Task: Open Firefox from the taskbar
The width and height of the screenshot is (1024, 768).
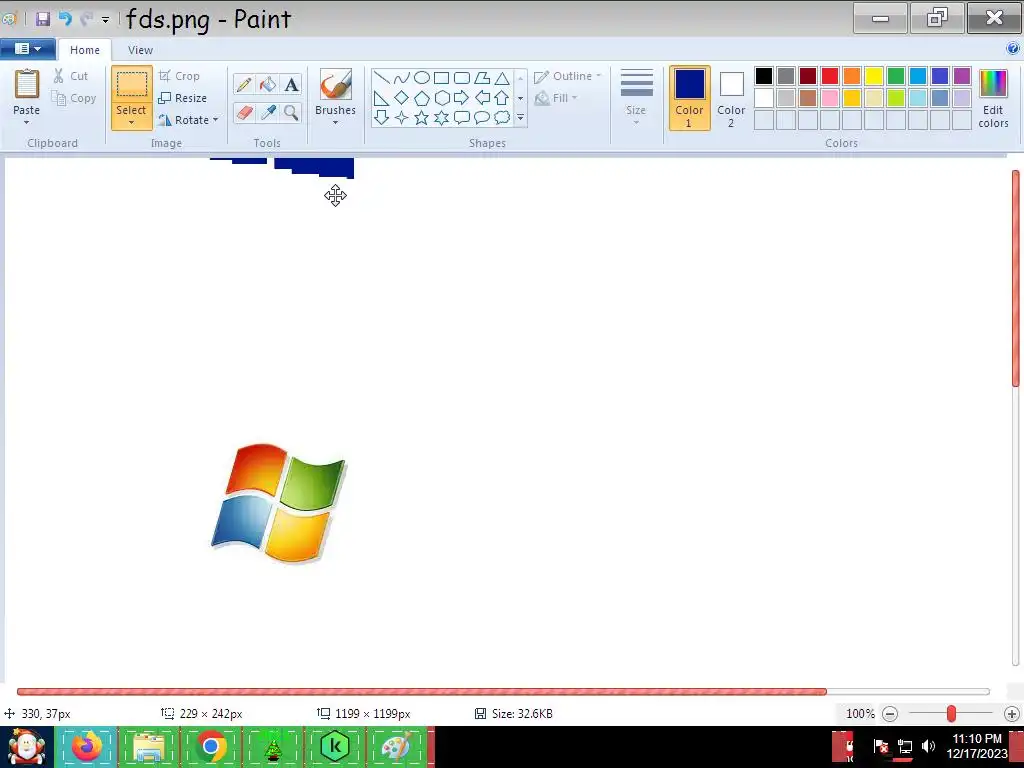Action: 86,746
